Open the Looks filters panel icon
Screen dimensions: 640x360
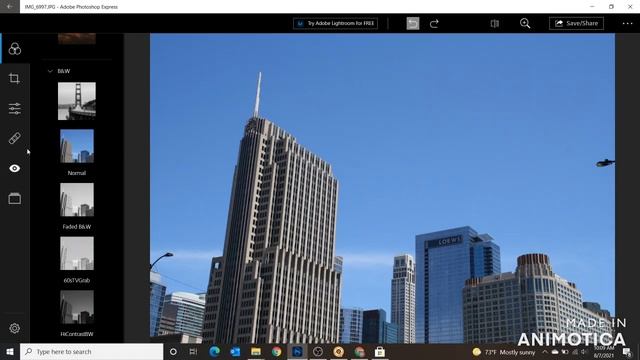tap(15, 49)
